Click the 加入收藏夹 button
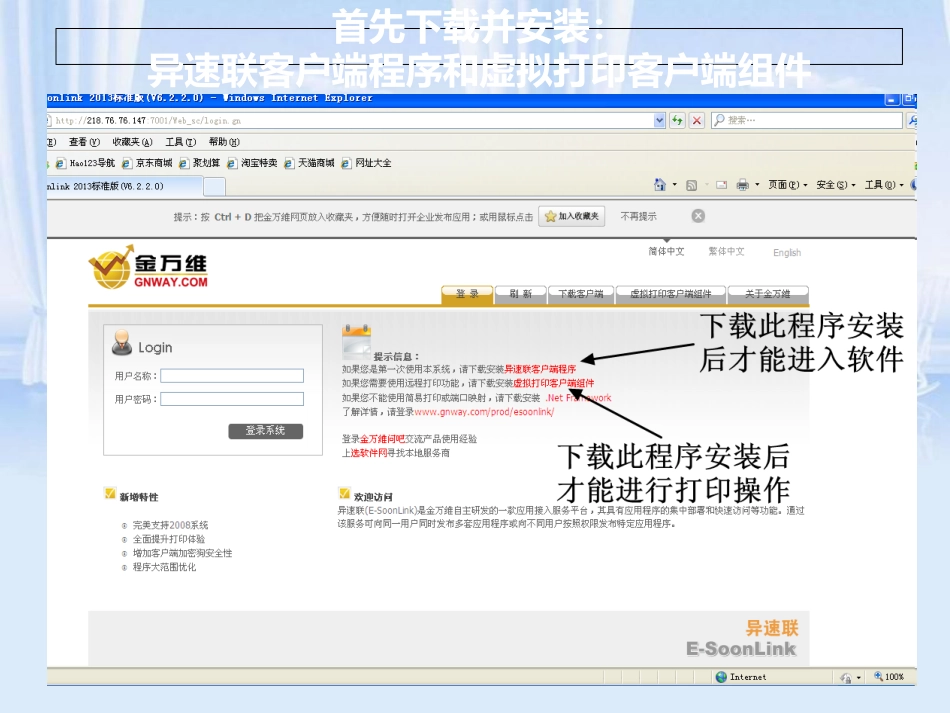 tap(571, 216)
